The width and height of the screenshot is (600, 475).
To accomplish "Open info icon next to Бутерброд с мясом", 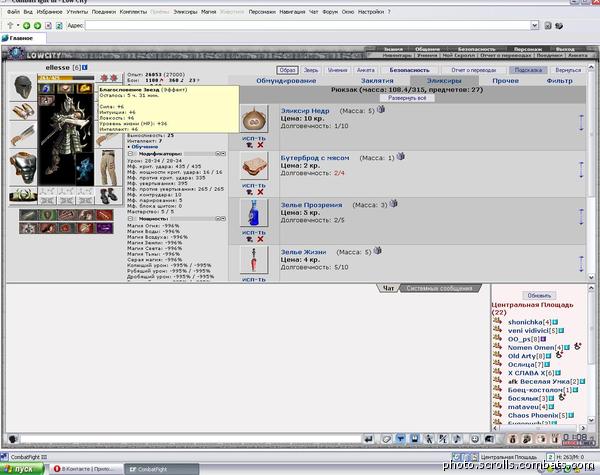I will pos(401,157).
